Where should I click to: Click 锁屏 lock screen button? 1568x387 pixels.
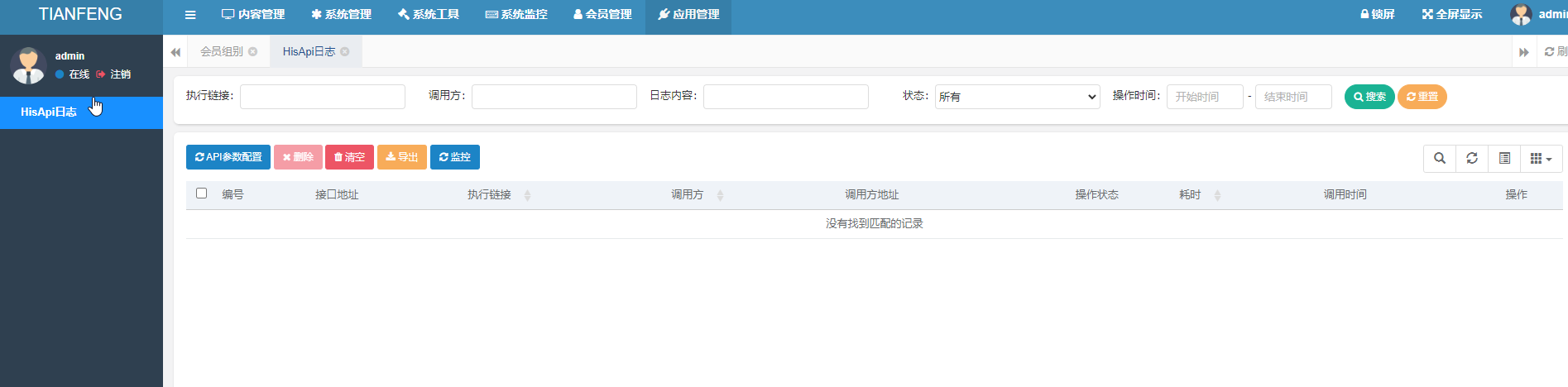tap(1377, 15)
